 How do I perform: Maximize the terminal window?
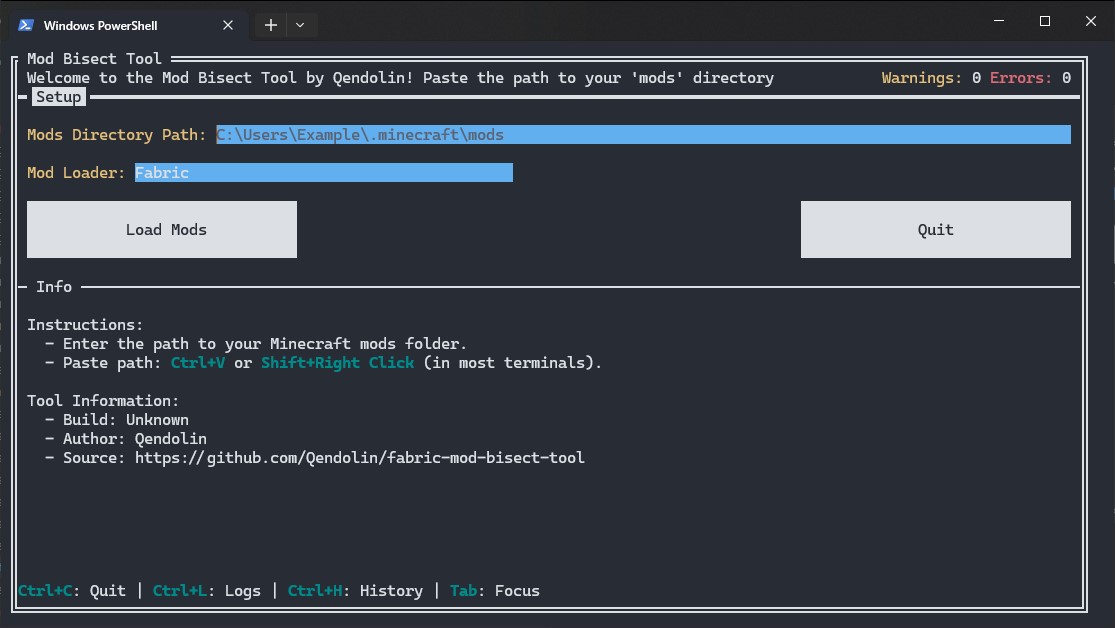[x=1045, y=21]
